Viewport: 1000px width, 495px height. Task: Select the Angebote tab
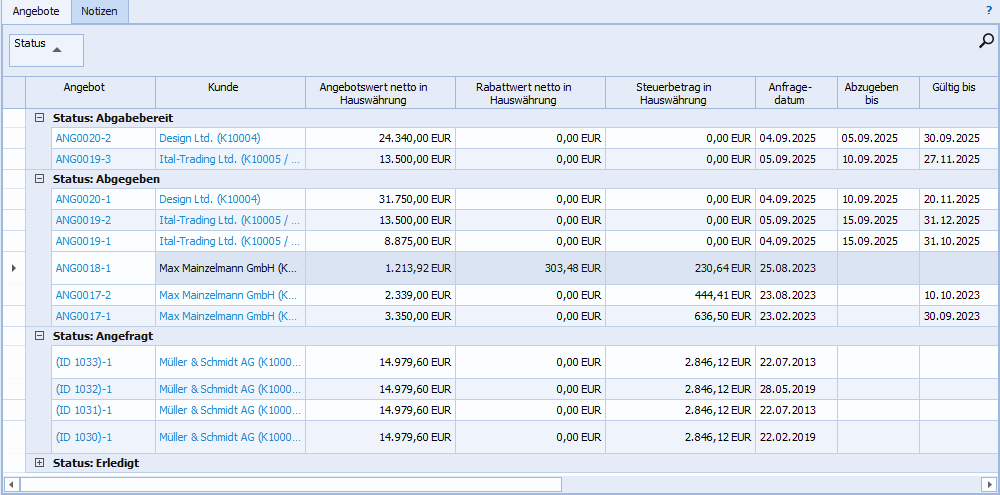pos(36,11)
